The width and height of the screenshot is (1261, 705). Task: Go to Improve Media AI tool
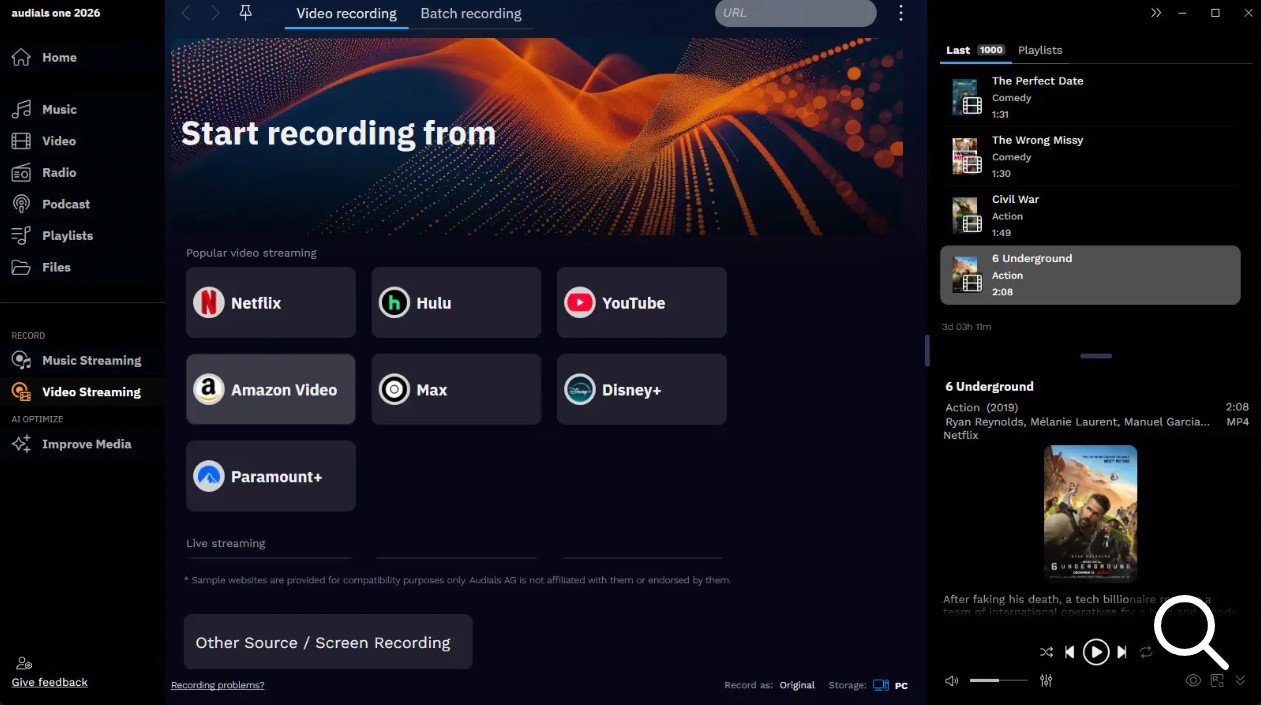[86, 444]
